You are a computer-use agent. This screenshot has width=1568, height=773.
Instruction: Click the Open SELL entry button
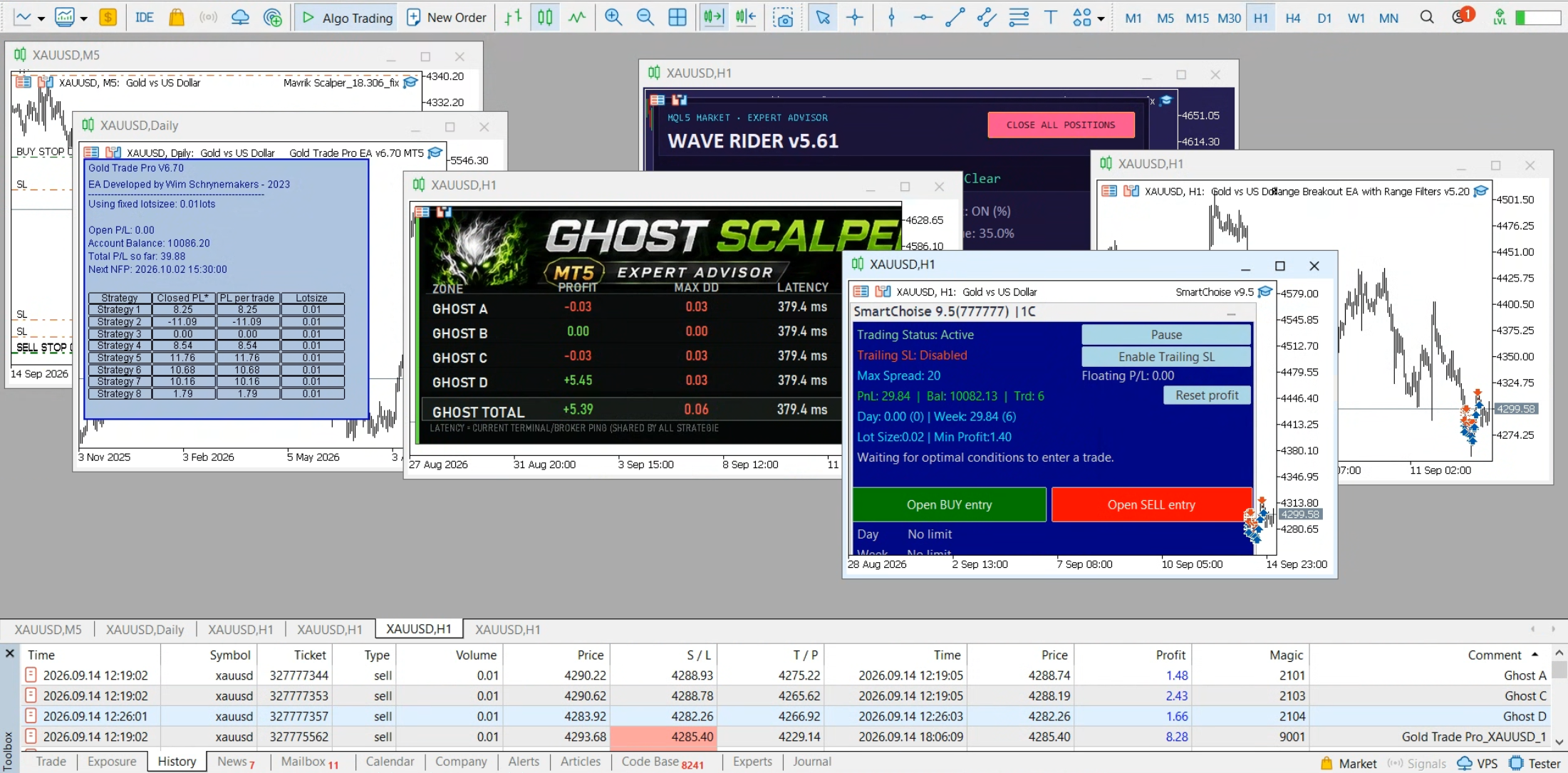[1151, 504]
